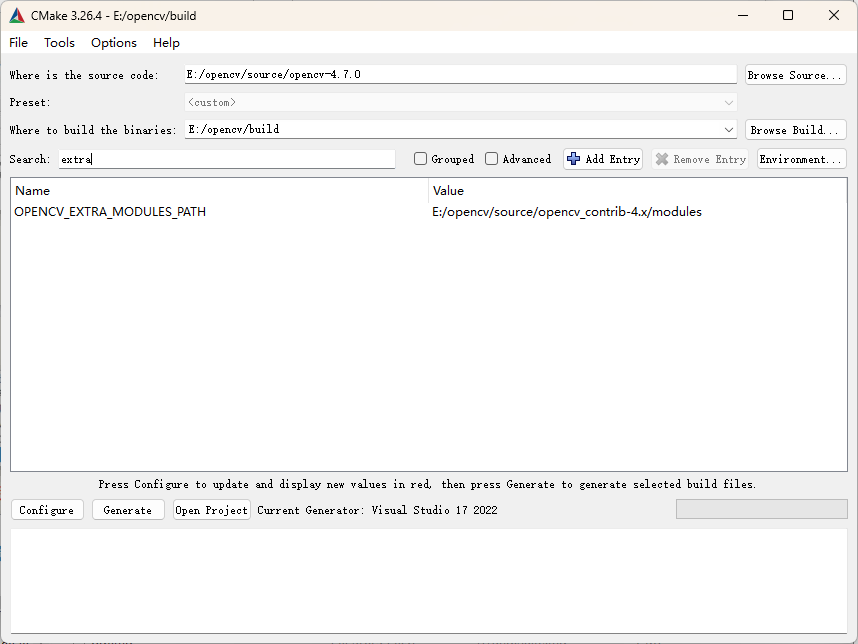Click the blue plus icon on Add Entry
Screen dimensions: 858x644
(x=573, y=159)
